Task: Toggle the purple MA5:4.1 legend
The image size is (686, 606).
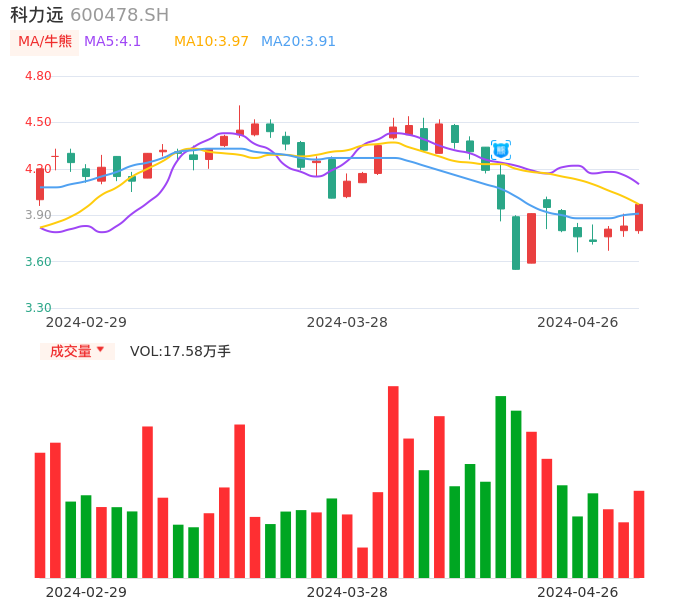Action: 112,42
